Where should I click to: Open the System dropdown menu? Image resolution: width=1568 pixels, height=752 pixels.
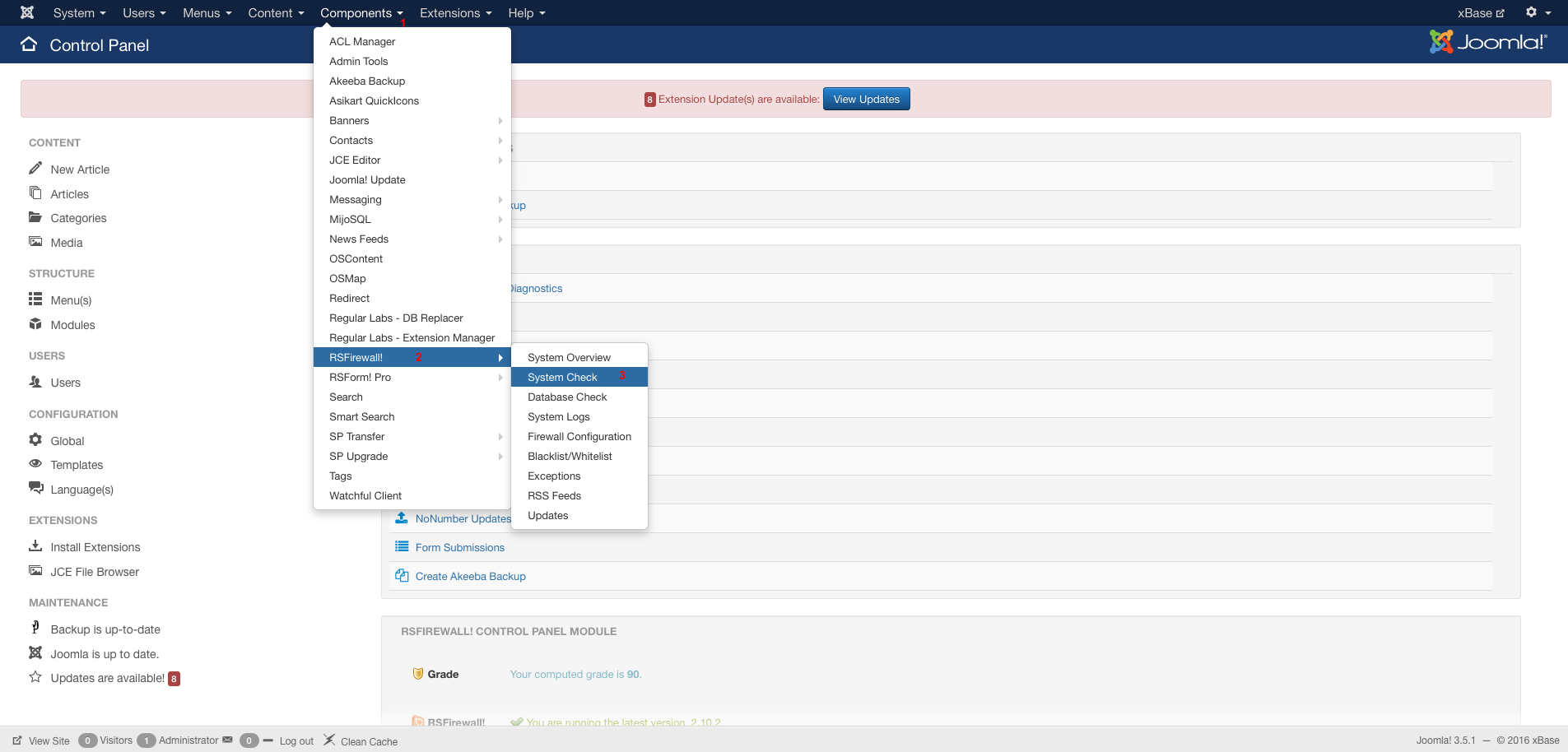coord(79,12)
